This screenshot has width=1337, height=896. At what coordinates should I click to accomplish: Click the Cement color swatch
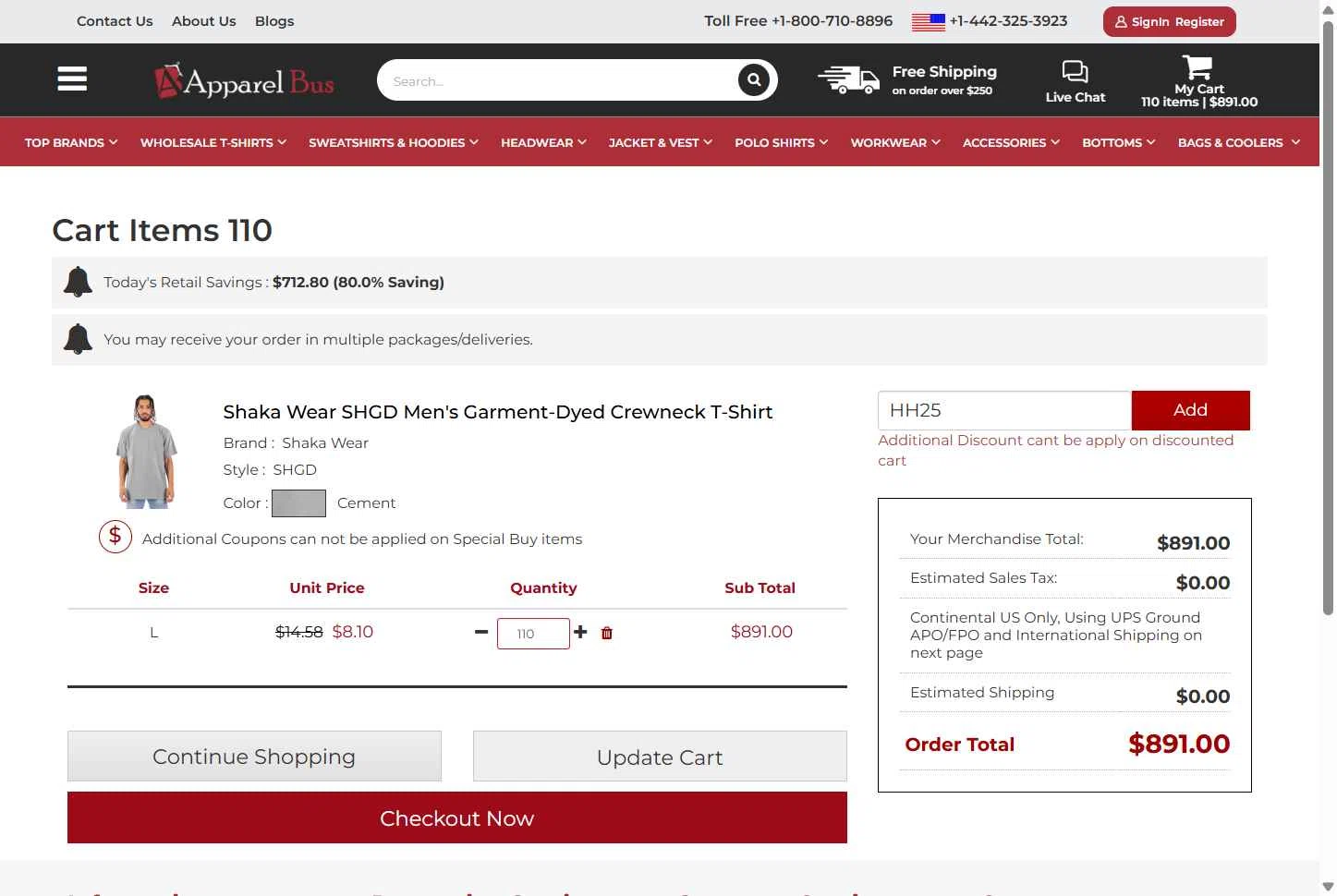[298, 502]
